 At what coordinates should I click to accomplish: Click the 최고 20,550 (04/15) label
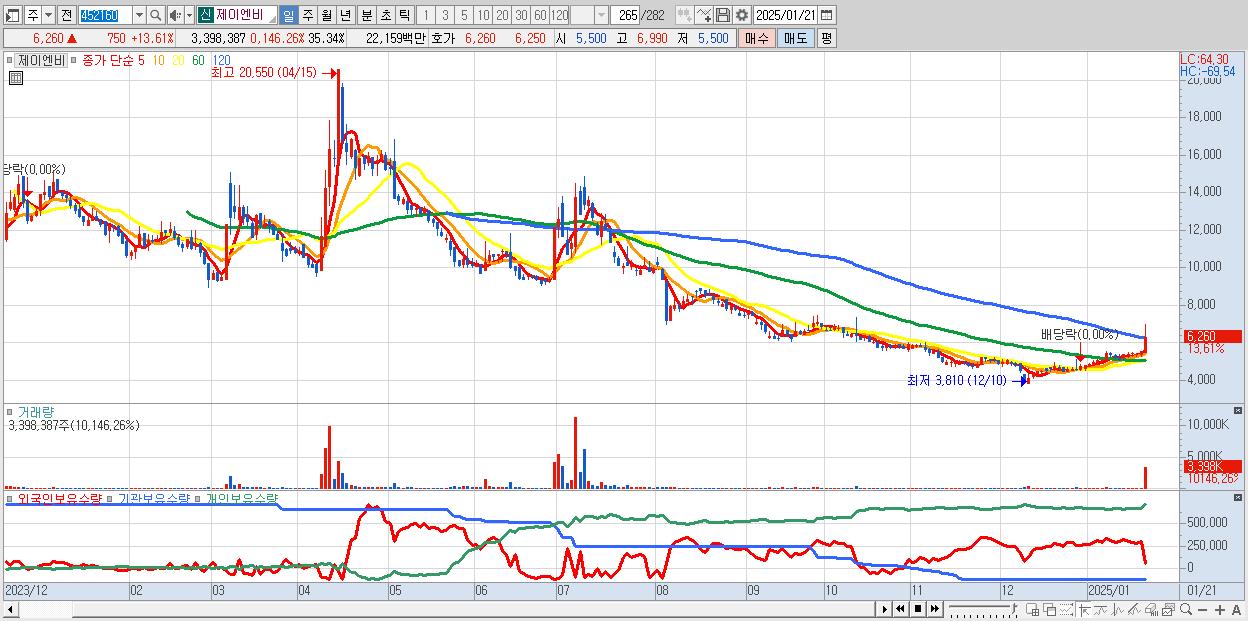(x=263, y=73)
